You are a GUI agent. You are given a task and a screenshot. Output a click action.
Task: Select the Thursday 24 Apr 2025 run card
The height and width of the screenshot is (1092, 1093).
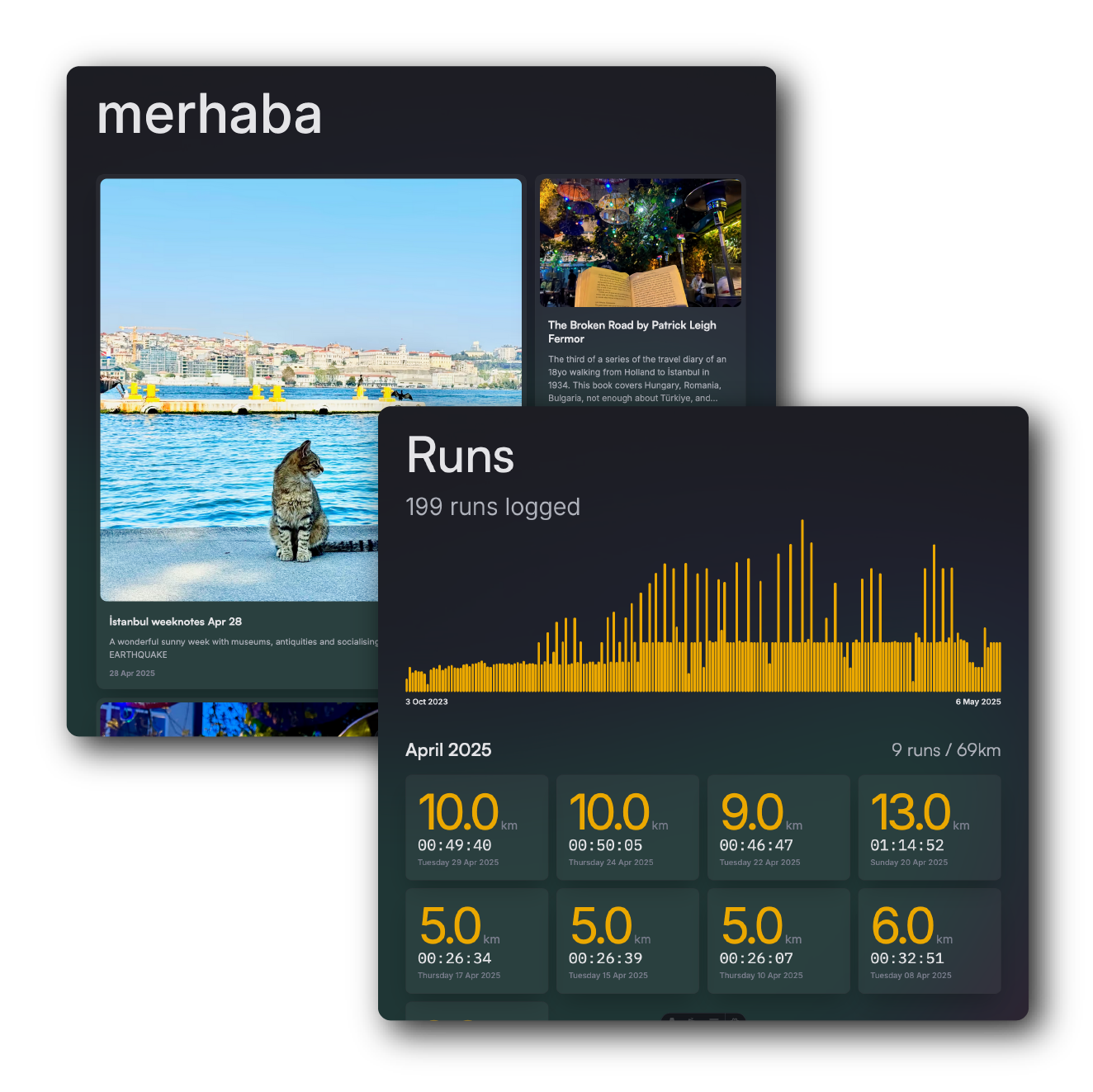627,827
